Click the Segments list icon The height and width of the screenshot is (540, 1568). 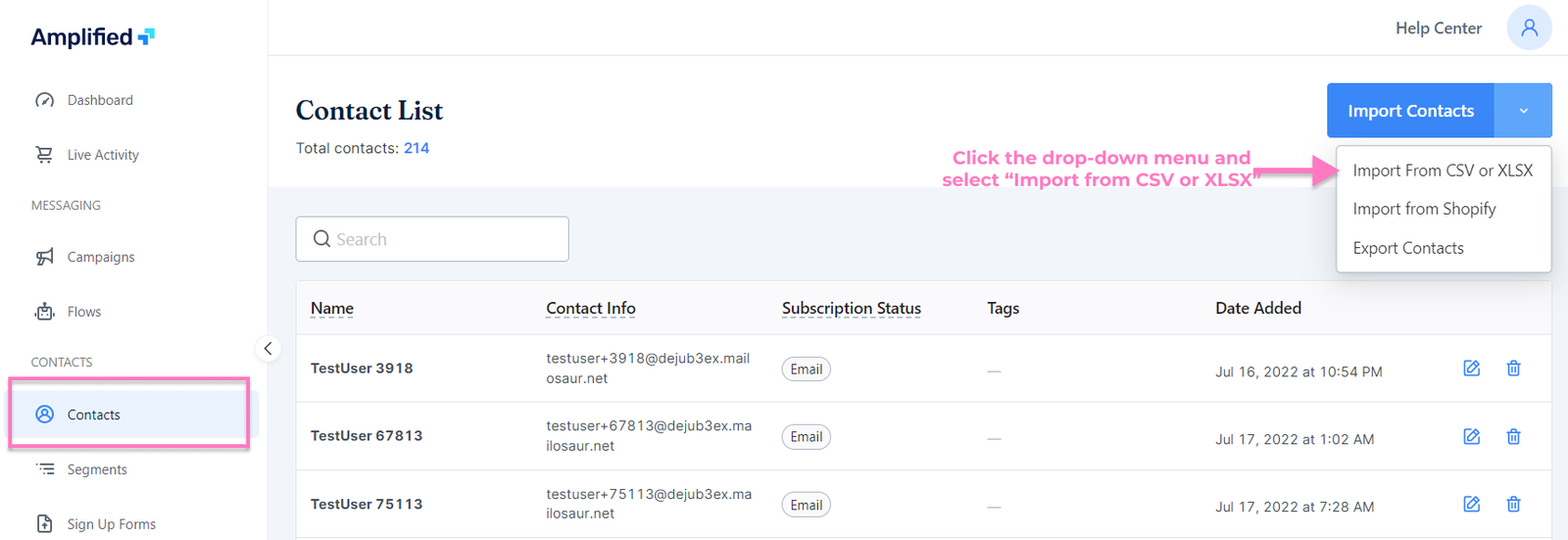click(x=45, y=469)
